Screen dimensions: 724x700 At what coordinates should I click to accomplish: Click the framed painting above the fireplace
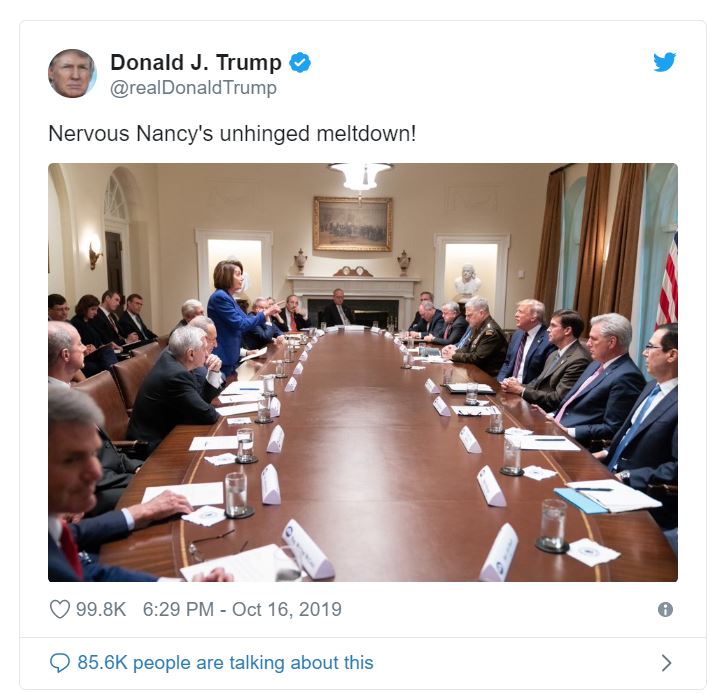coord(353,224)
